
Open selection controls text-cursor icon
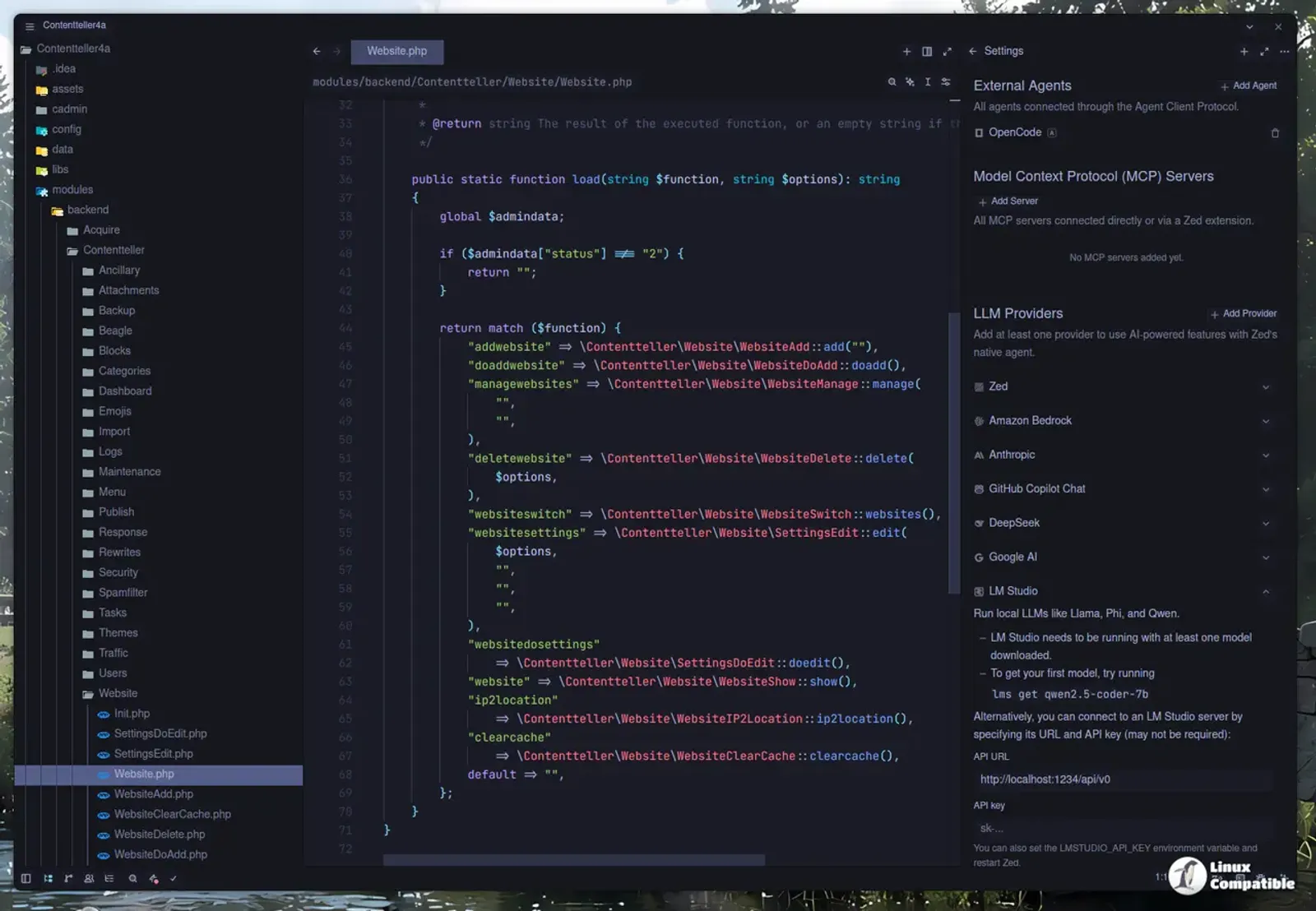(928, 81)
